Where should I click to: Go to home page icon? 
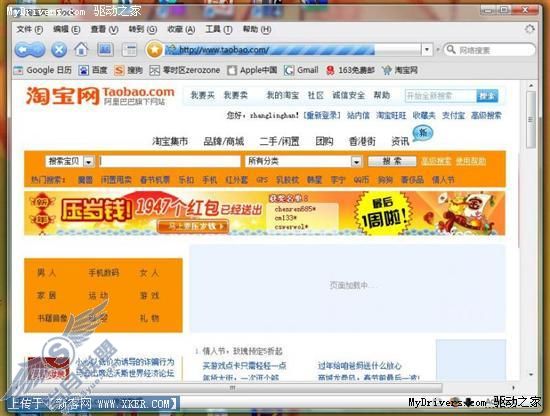81,49
